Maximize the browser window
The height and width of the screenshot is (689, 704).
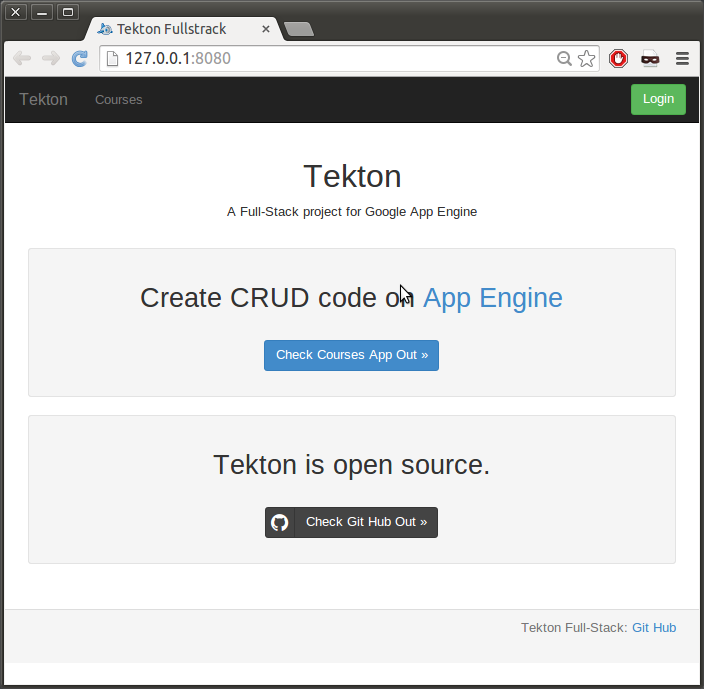(x=68, y=12)
